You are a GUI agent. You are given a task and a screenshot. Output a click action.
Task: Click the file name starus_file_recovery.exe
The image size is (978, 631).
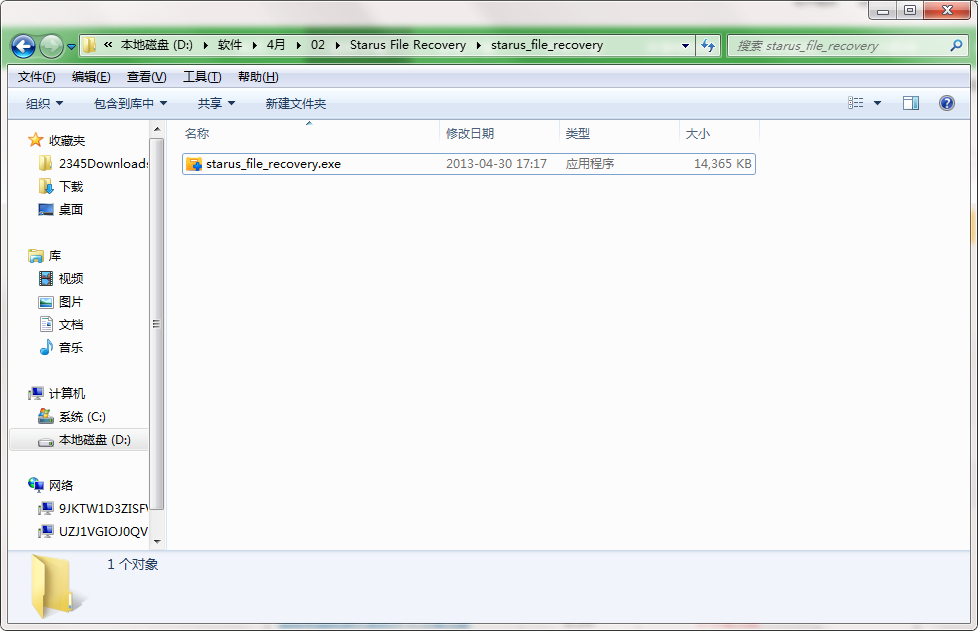click(x=273, y=164)
